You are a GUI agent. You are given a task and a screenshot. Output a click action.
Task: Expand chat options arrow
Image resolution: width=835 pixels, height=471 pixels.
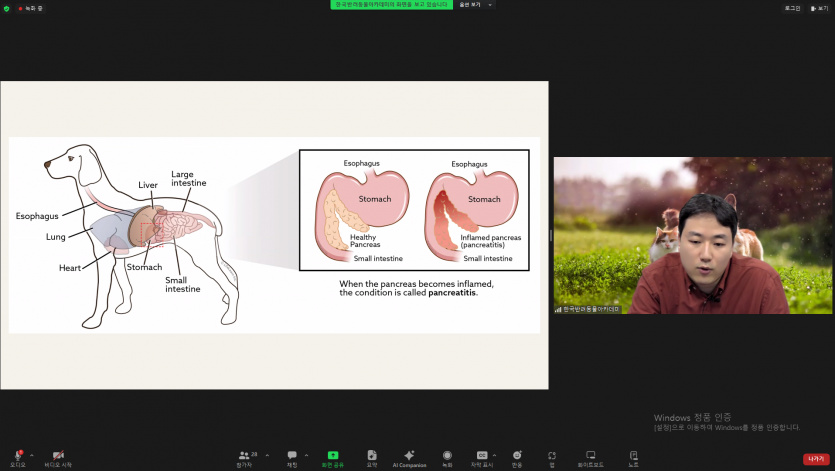306,456
